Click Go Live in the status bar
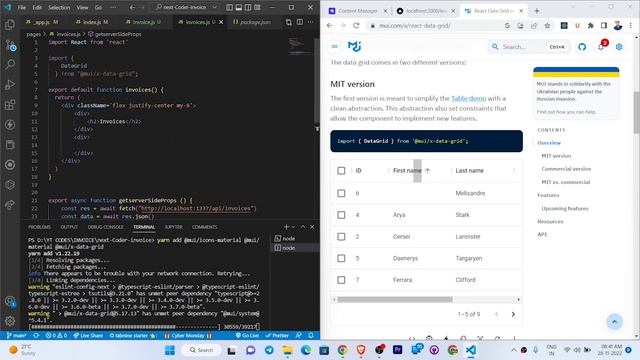Image resolution: width=640 pixels, height=360 pixels. tap(247, 336)
